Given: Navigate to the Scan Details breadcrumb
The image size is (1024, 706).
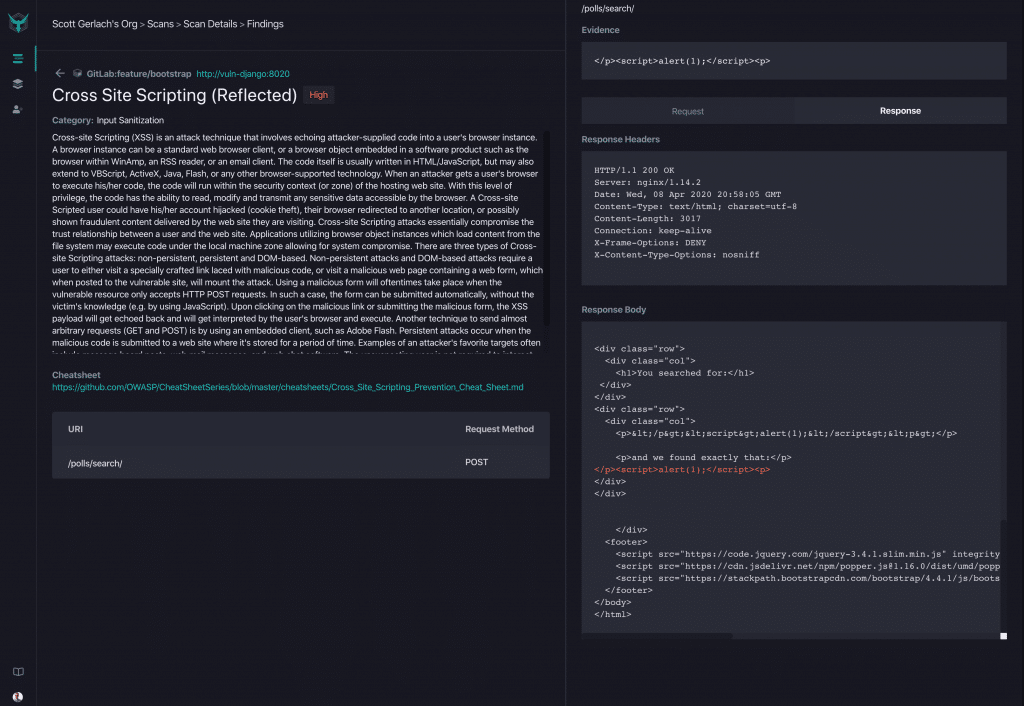Looking at the screenshot, I should coord(210,24).
